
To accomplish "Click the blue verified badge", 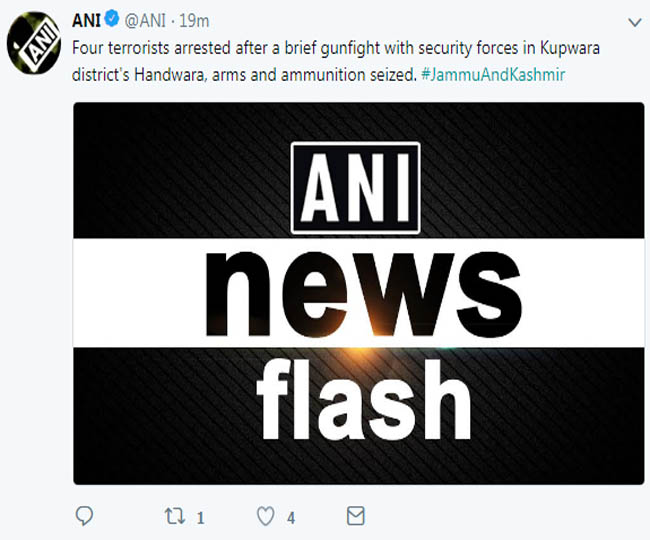I will point(112,19).
